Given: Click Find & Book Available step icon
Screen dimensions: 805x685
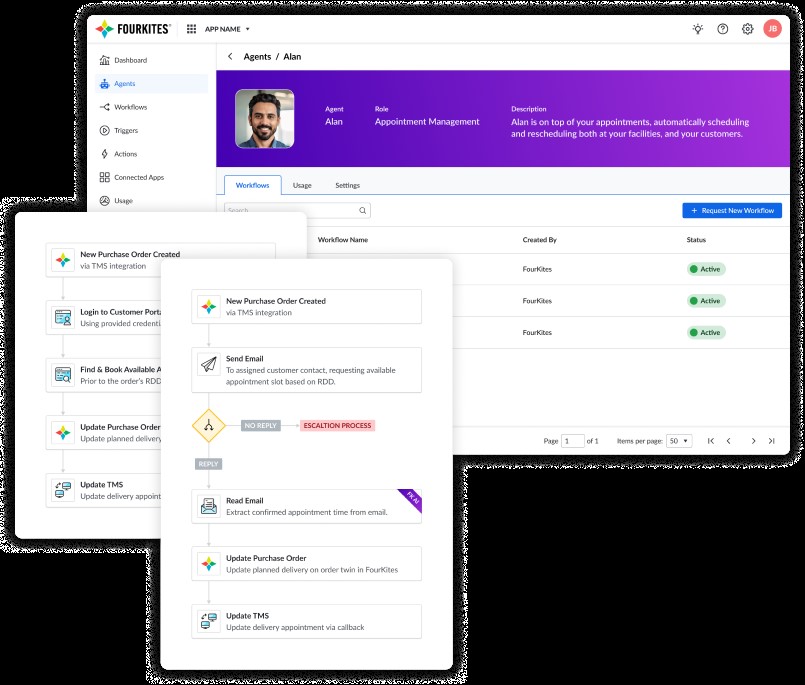Looking at the screenshot, I should pos(63,375).
